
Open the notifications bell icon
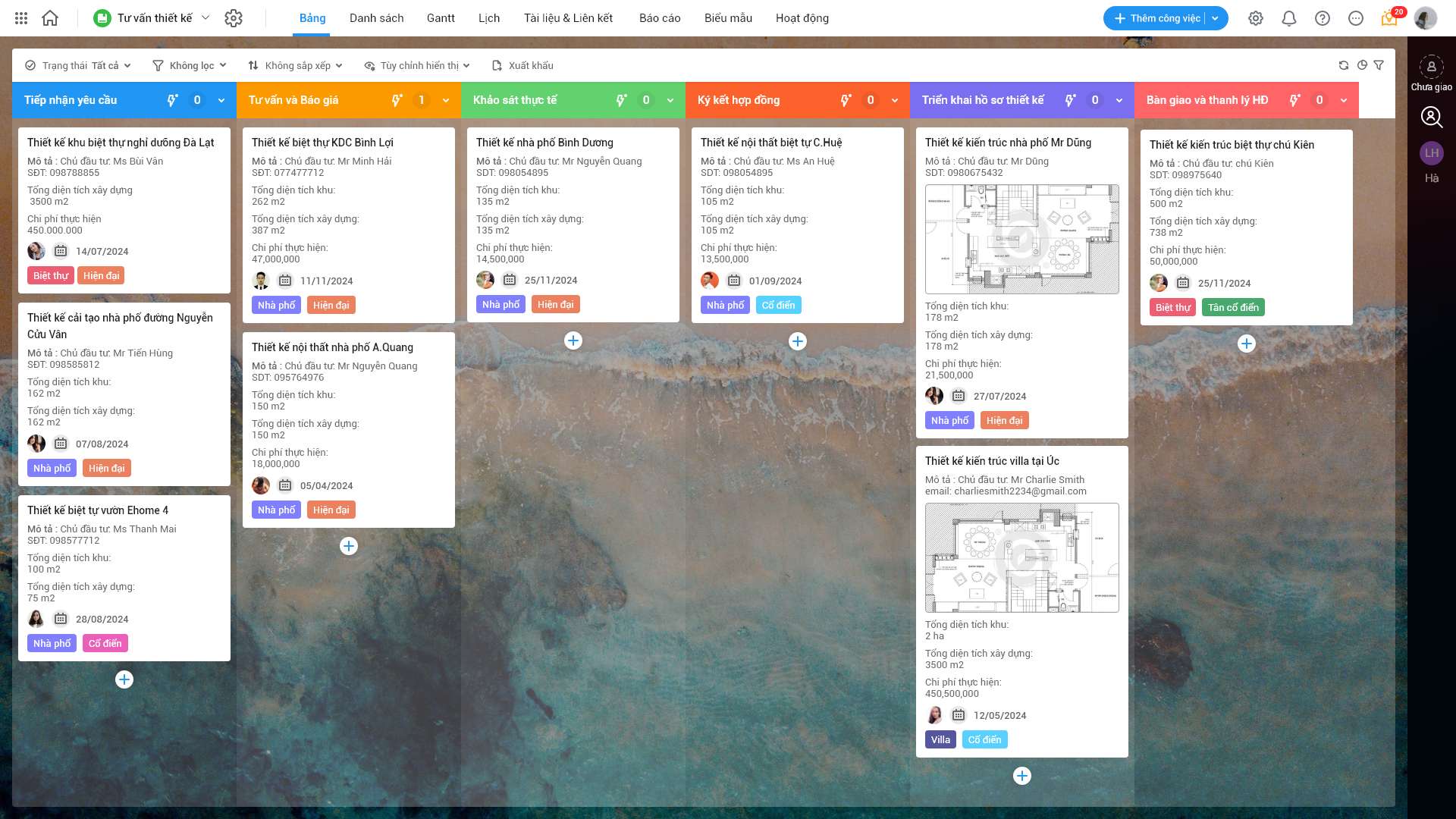tap(1289, 18)
